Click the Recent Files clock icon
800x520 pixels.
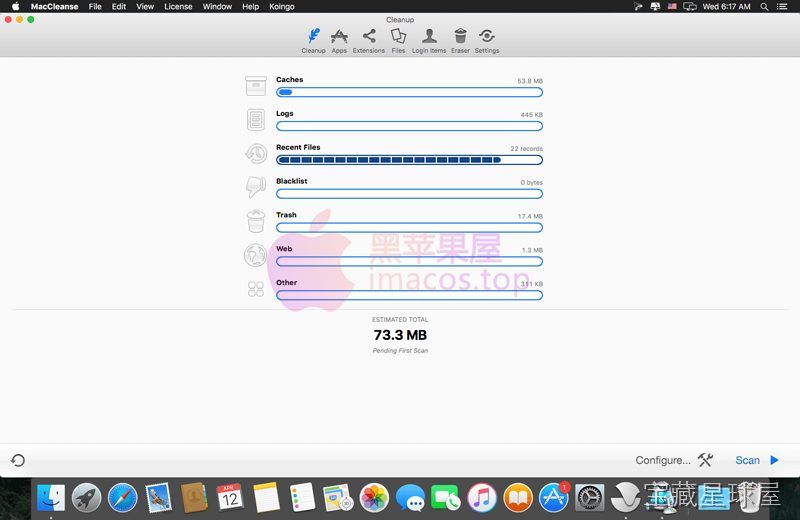(256, 153)
